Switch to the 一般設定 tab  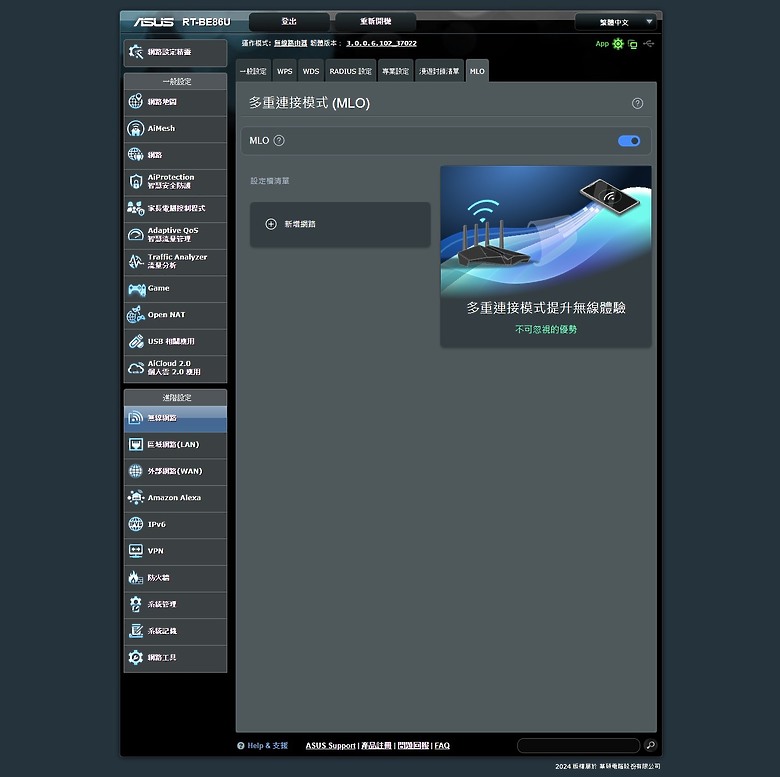(253, 71)
